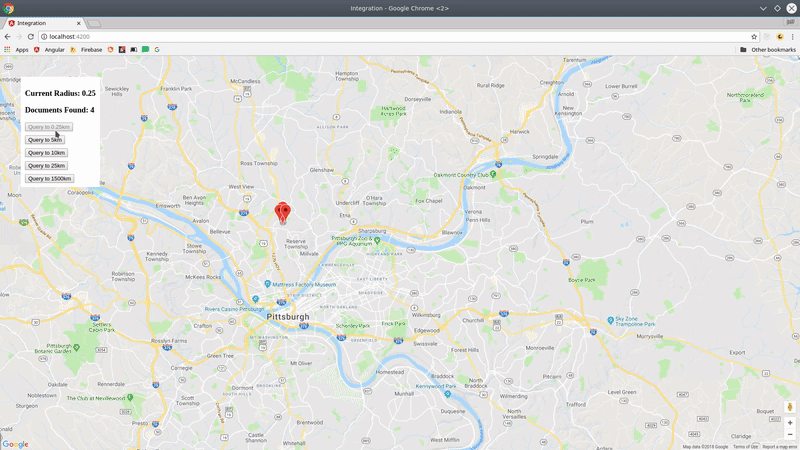Image resolution: width=800 pixels, height=450 pixels.
Task: Select the Integration browser tab
Action: pyautogui.click(x=43, y=23)
